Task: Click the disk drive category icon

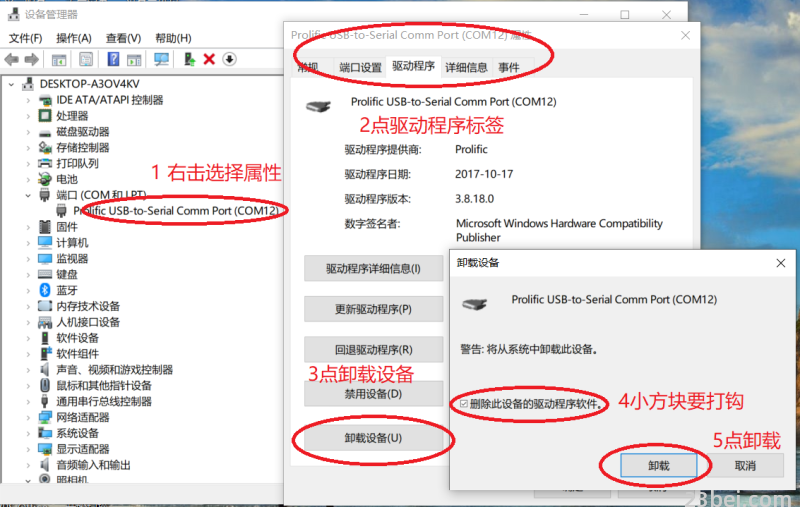Action: pyautogui.click(x=45, y=133)
